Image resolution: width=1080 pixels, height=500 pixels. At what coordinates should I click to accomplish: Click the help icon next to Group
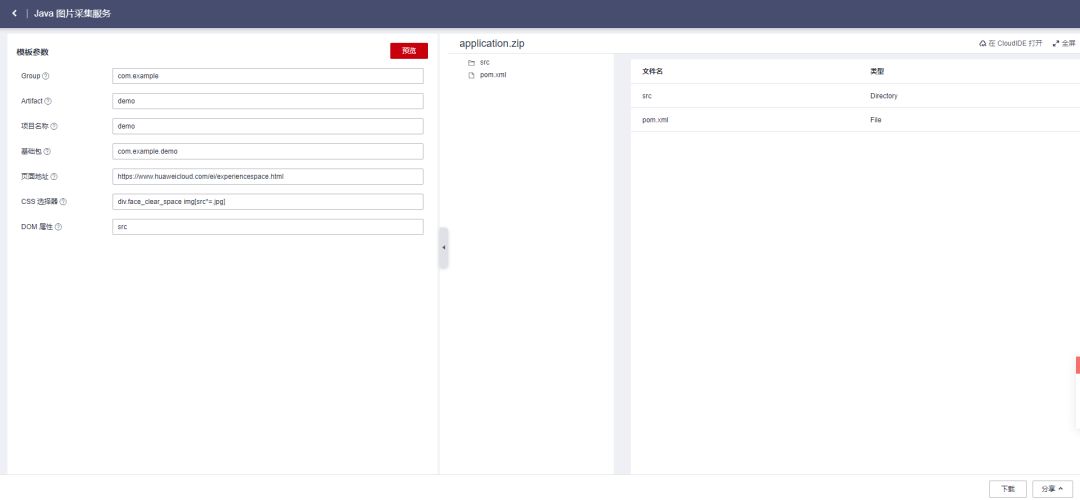pos(46,76)
